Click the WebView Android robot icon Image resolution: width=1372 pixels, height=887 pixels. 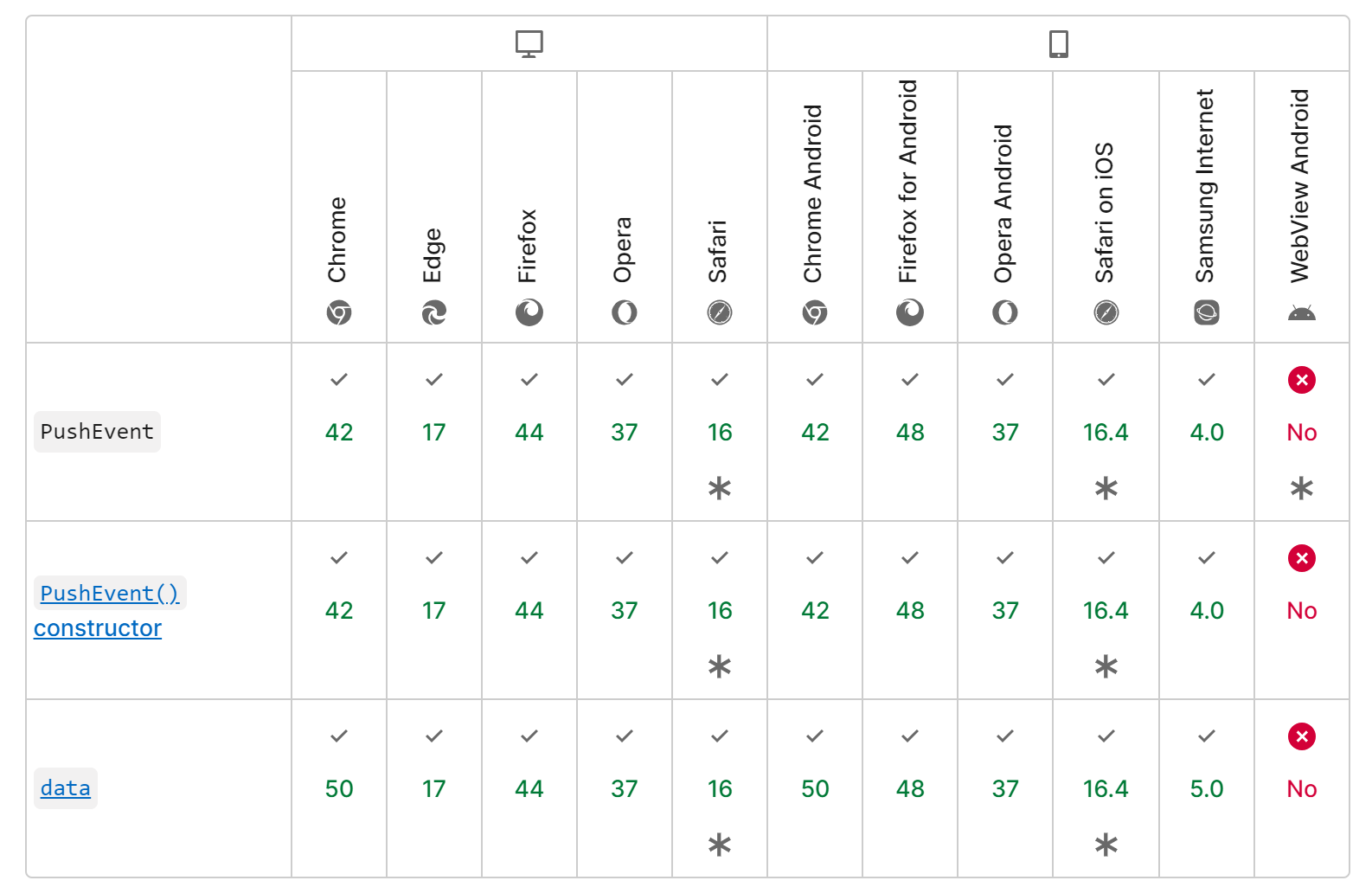(x=1301, y=312)
